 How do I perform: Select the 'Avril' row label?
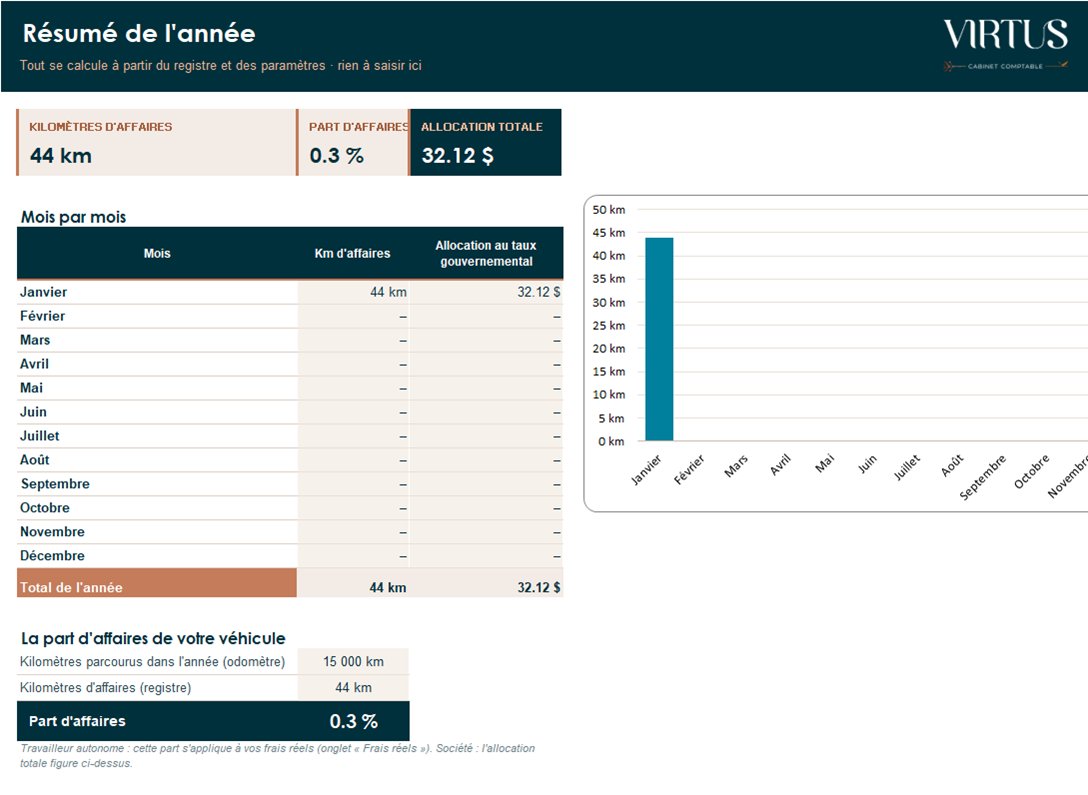tap(34, 364)
